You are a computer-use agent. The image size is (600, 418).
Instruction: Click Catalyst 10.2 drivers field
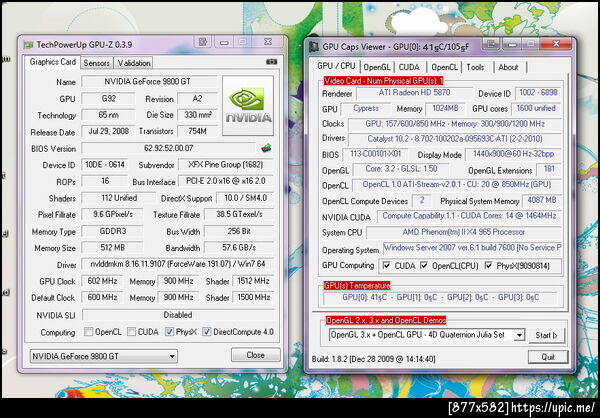coord(455,139)
